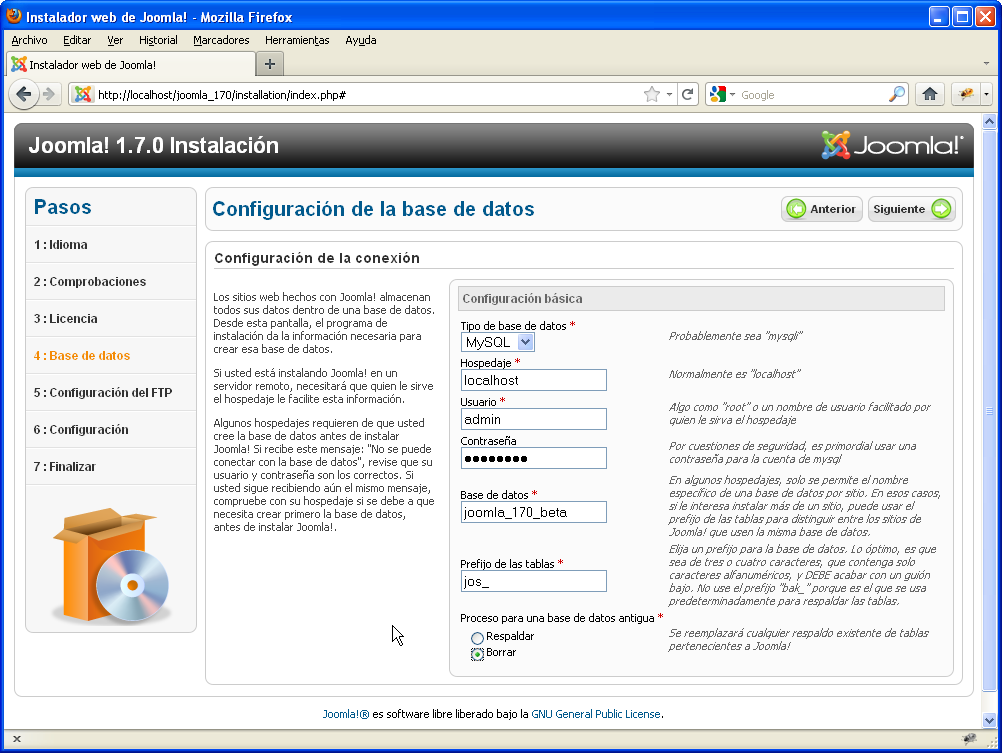Click the Proceso para una base de datos antigua label
The image size is (1002, 753).
click(557, 618)
